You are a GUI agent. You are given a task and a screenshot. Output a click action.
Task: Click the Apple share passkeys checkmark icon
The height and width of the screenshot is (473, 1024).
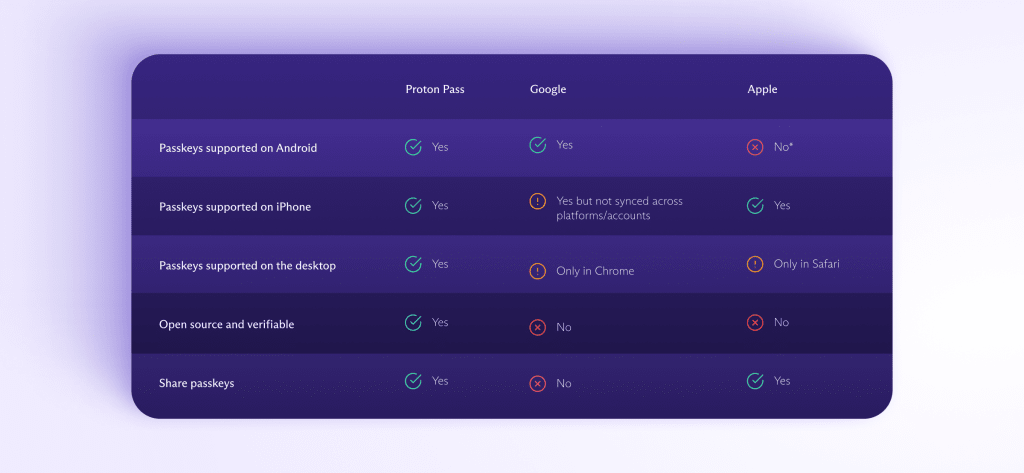[755, 381]
